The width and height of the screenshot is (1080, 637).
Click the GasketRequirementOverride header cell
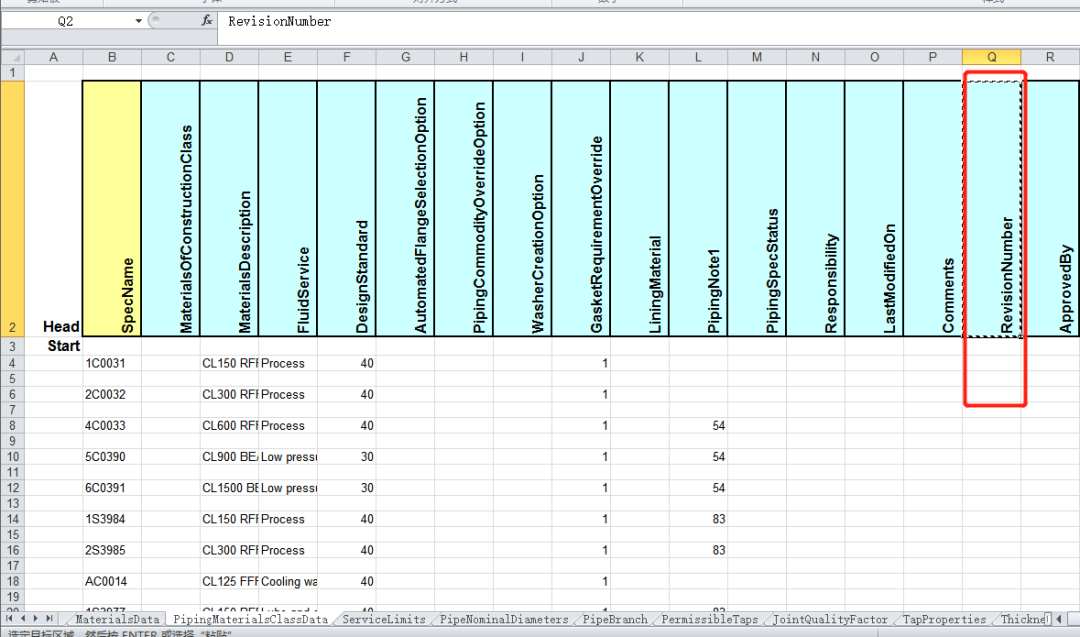pos(581,209)
